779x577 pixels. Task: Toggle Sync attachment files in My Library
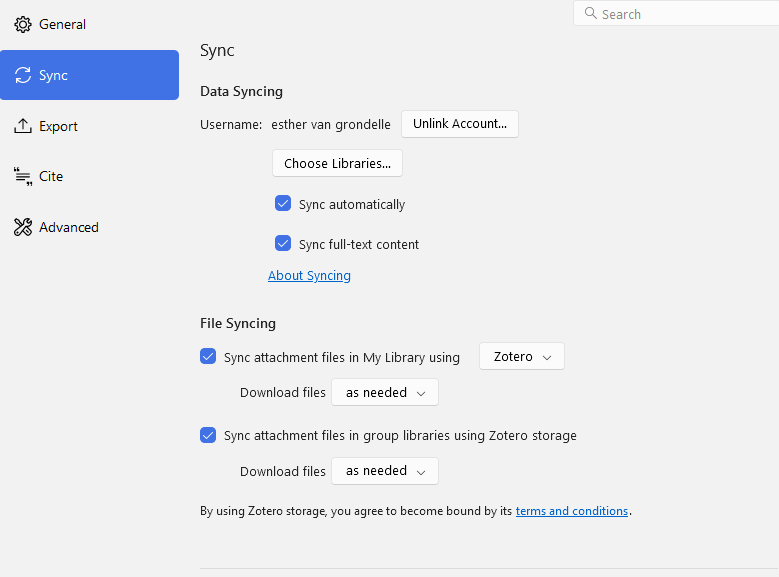[208, 356]
